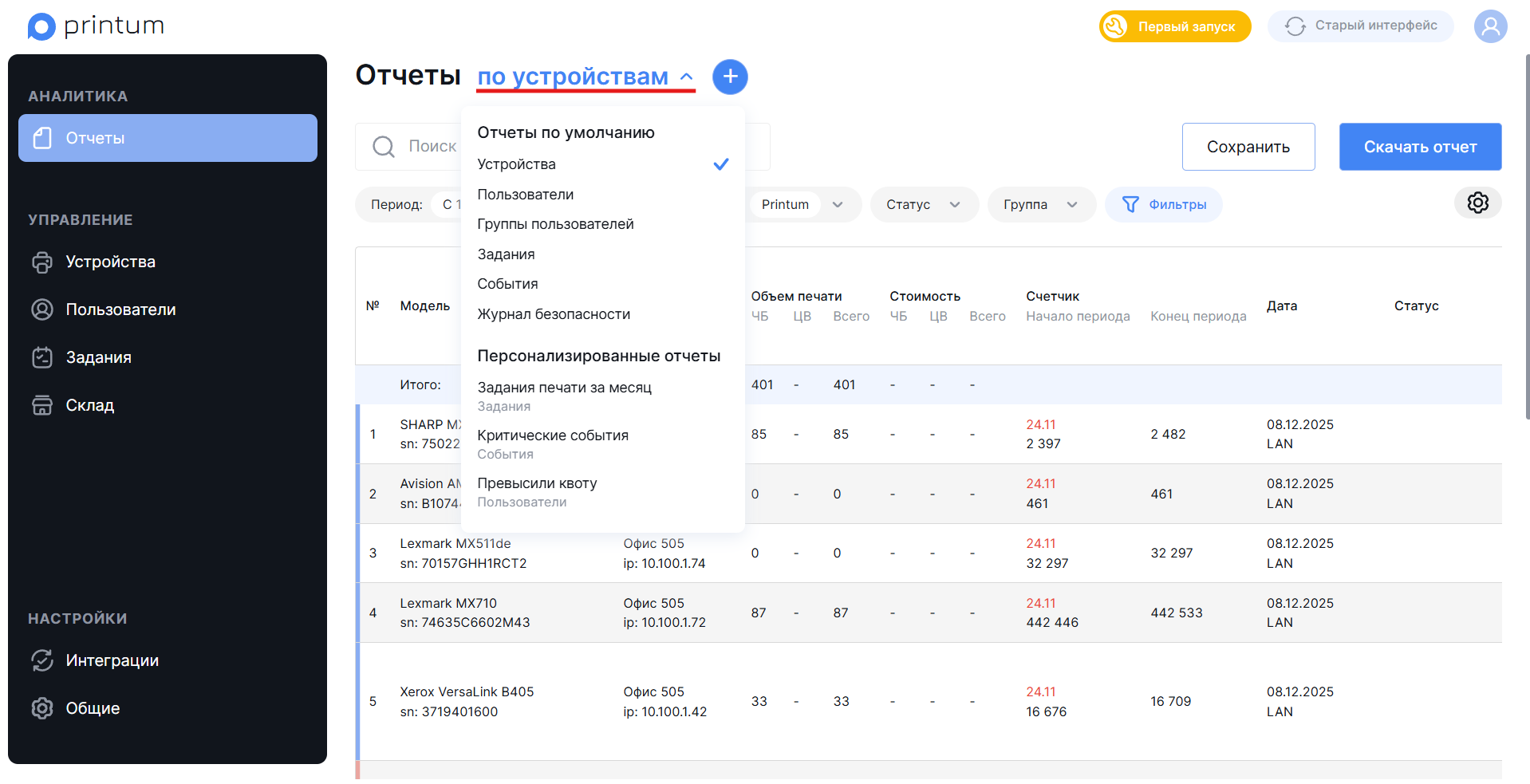The height and width of the screenshot is (784, 1530).
Task: Expand the Статус filter dropdown
Action: pos(924,205)
